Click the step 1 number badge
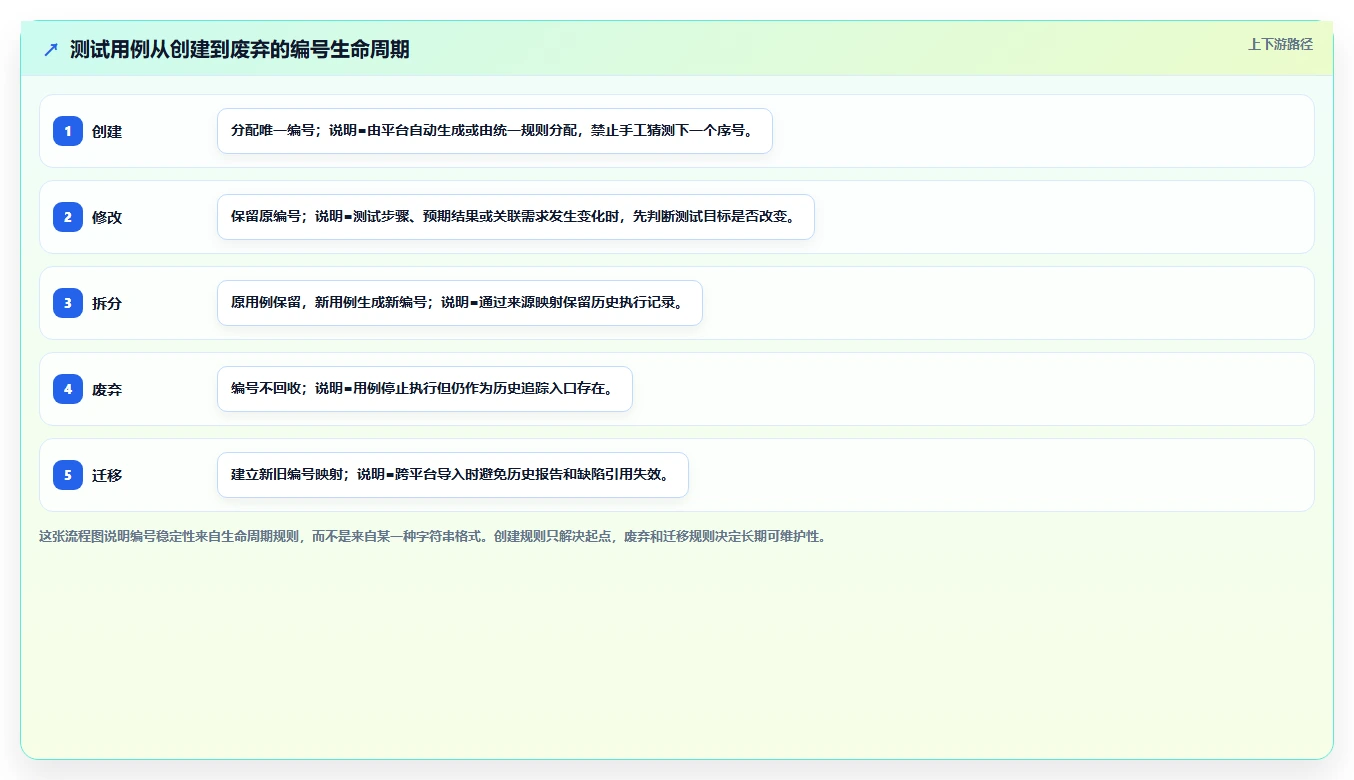1354x780 pixels. point(68,130)
